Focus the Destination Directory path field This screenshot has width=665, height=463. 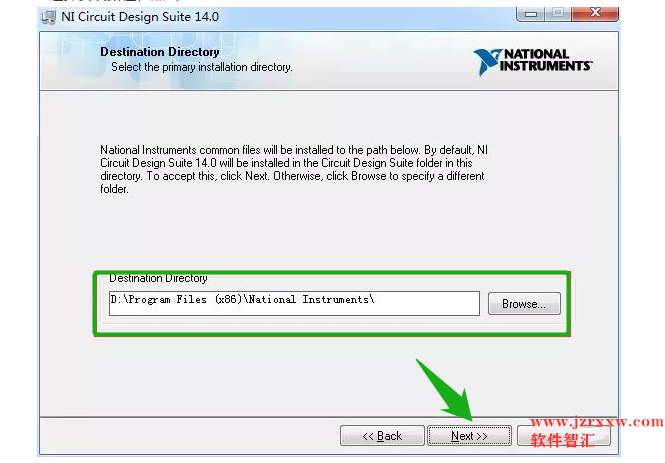pyautogui.click(x=294, y=303)
